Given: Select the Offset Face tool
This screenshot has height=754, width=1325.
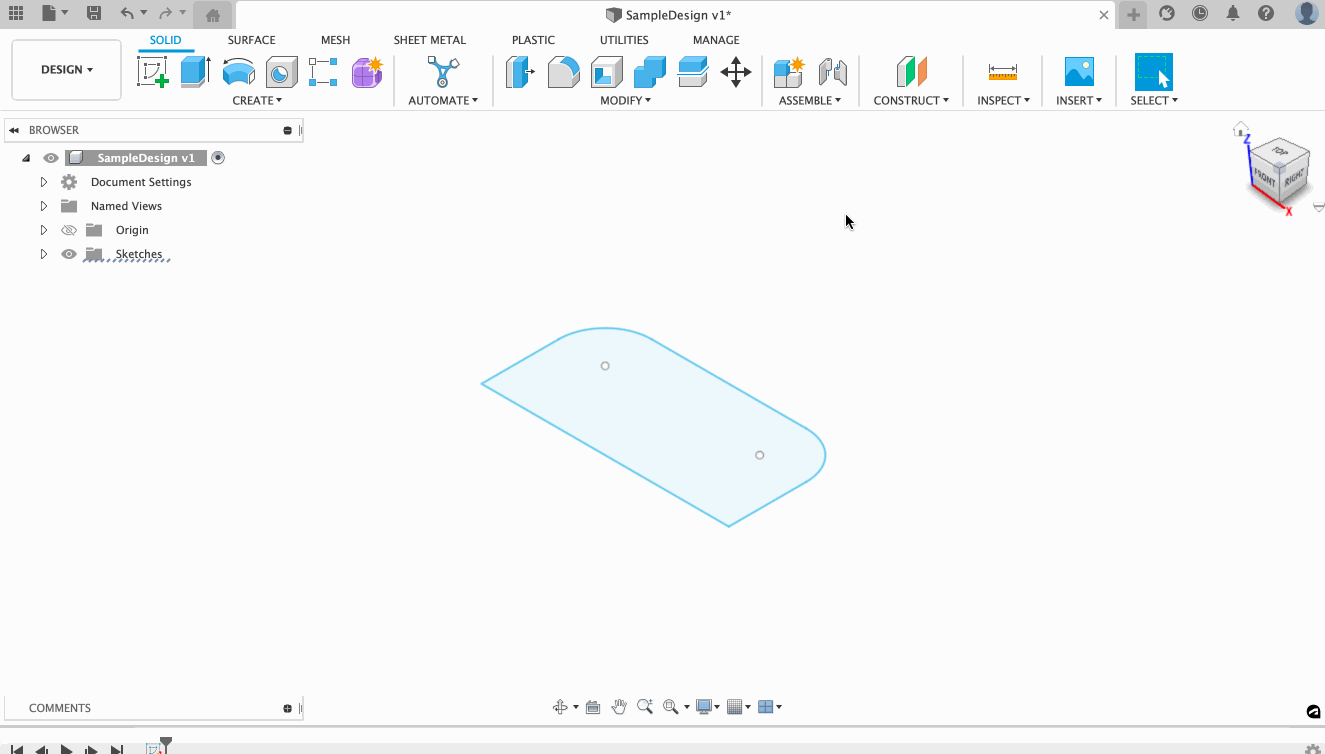Looking at the screenshot, I should [x=692, y=72].
